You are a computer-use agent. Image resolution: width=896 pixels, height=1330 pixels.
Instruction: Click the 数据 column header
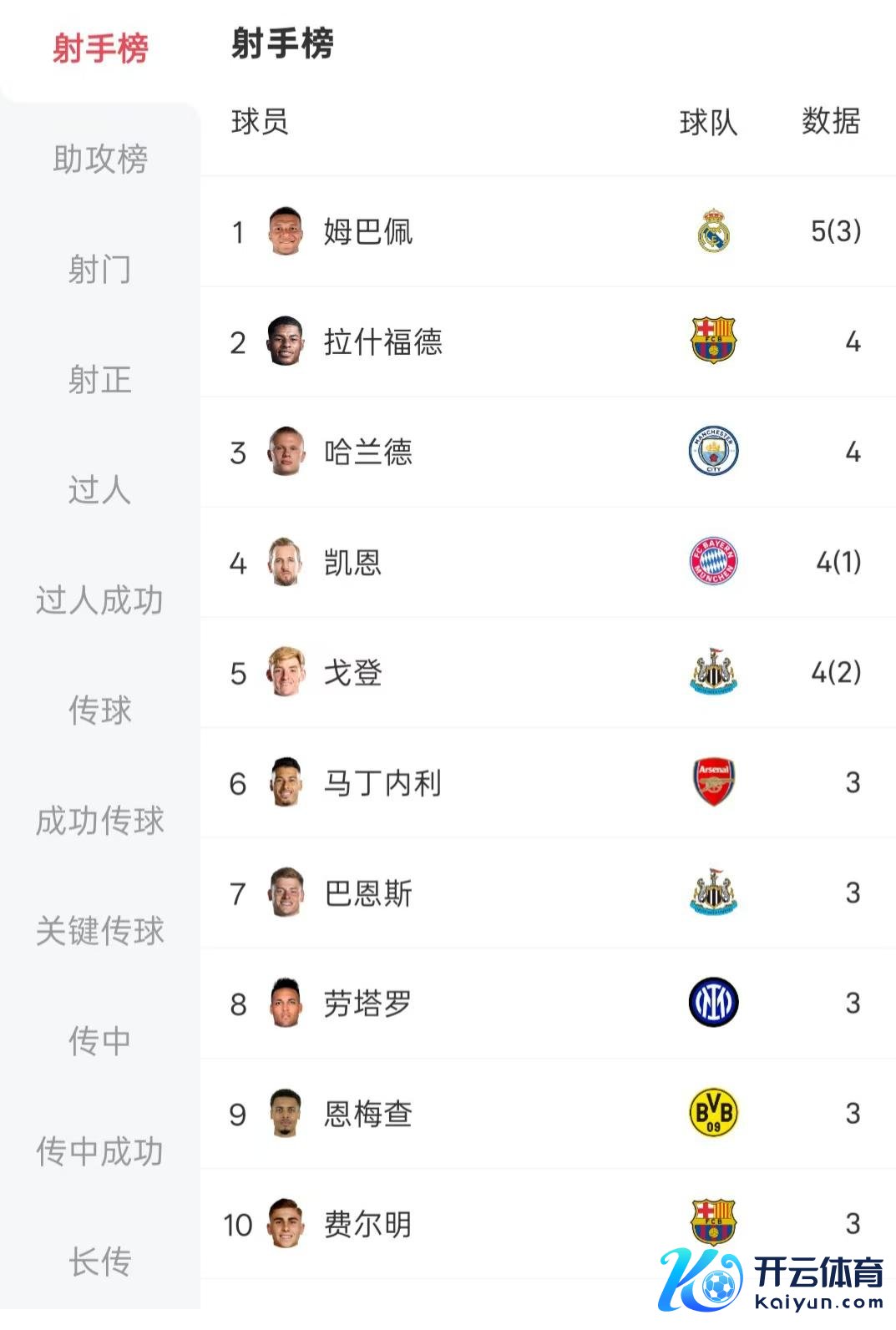point(830,122)
